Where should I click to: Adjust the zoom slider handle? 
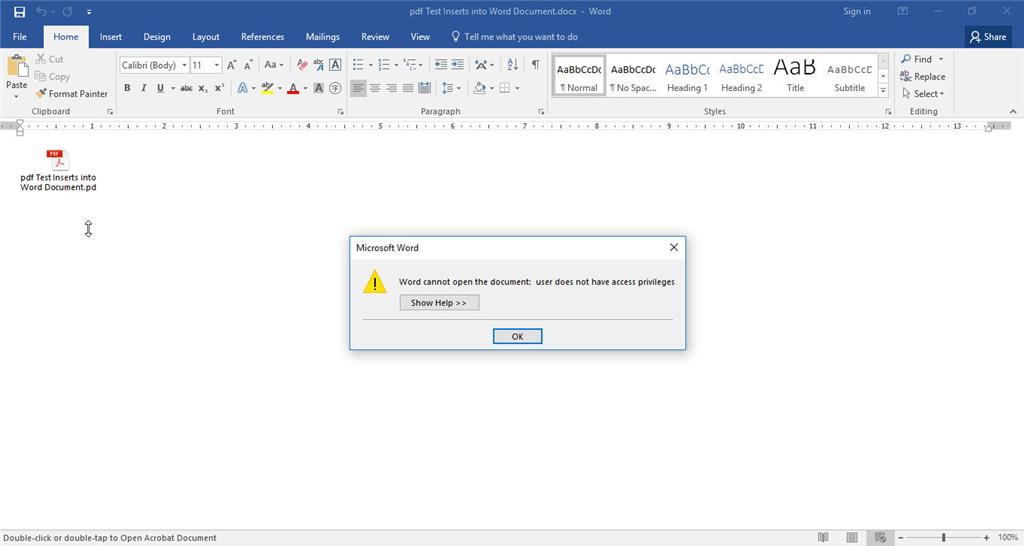pos(944,538)
